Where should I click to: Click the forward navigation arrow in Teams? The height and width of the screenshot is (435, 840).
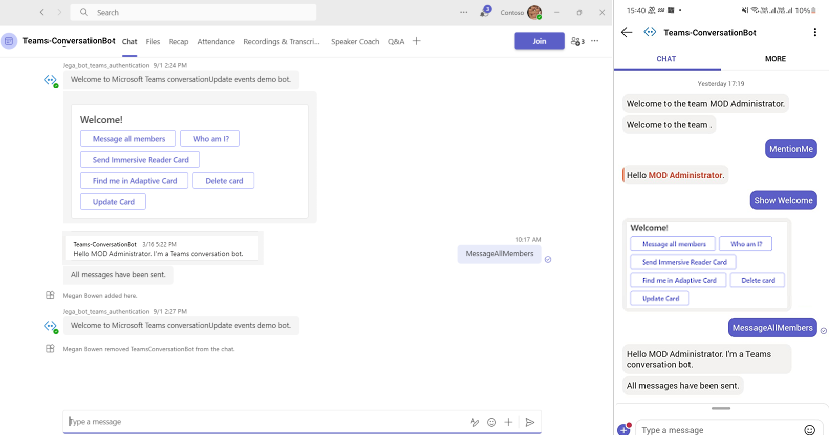(59, 12)
